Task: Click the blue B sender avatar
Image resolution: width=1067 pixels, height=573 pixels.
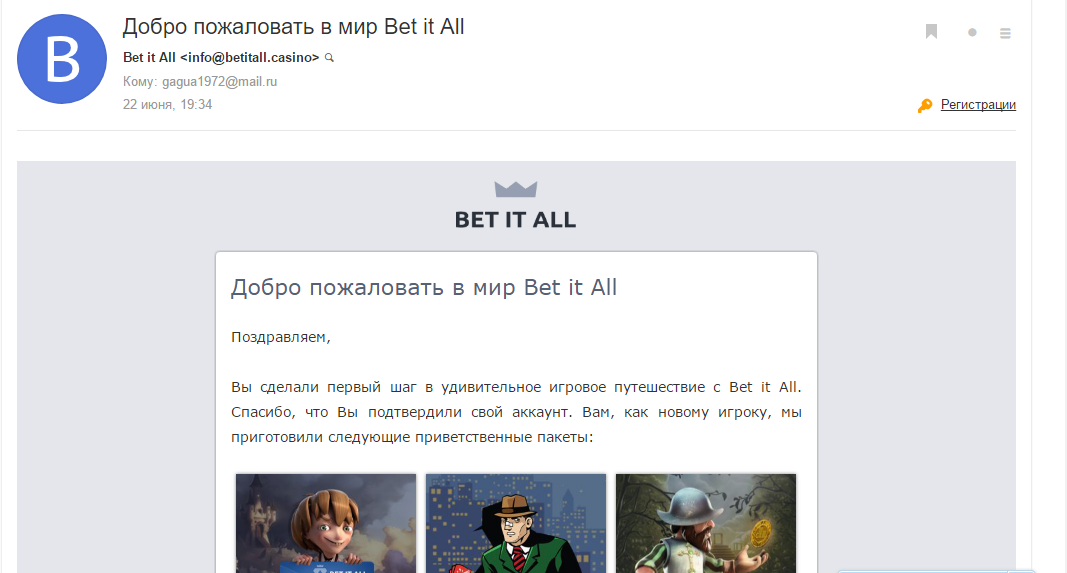Action: (x=62, y=59)
